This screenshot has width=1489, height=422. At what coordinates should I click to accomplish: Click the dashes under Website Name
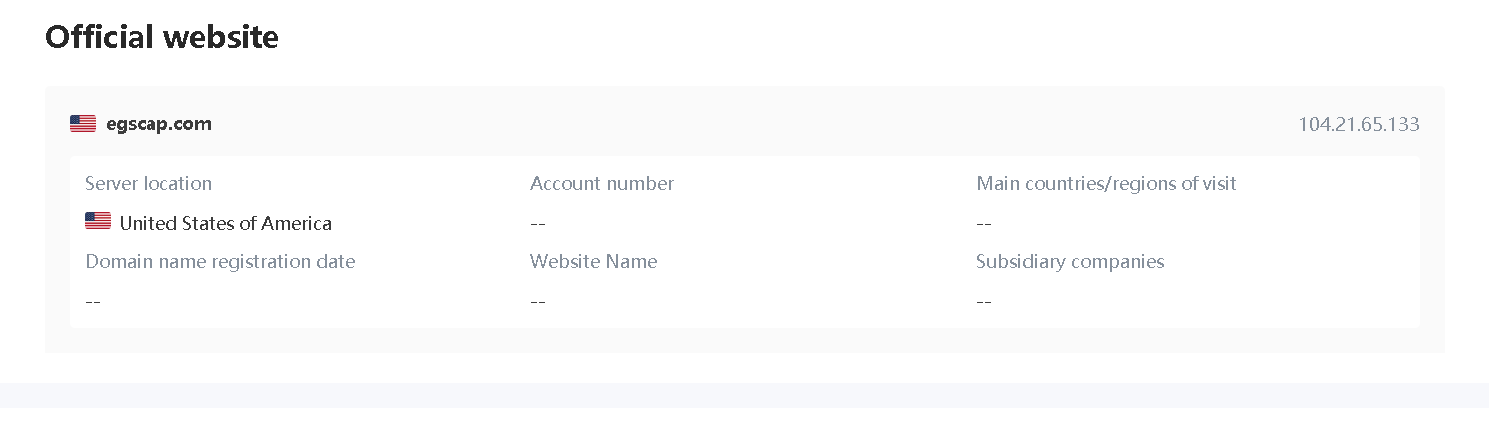click(538, 301)
